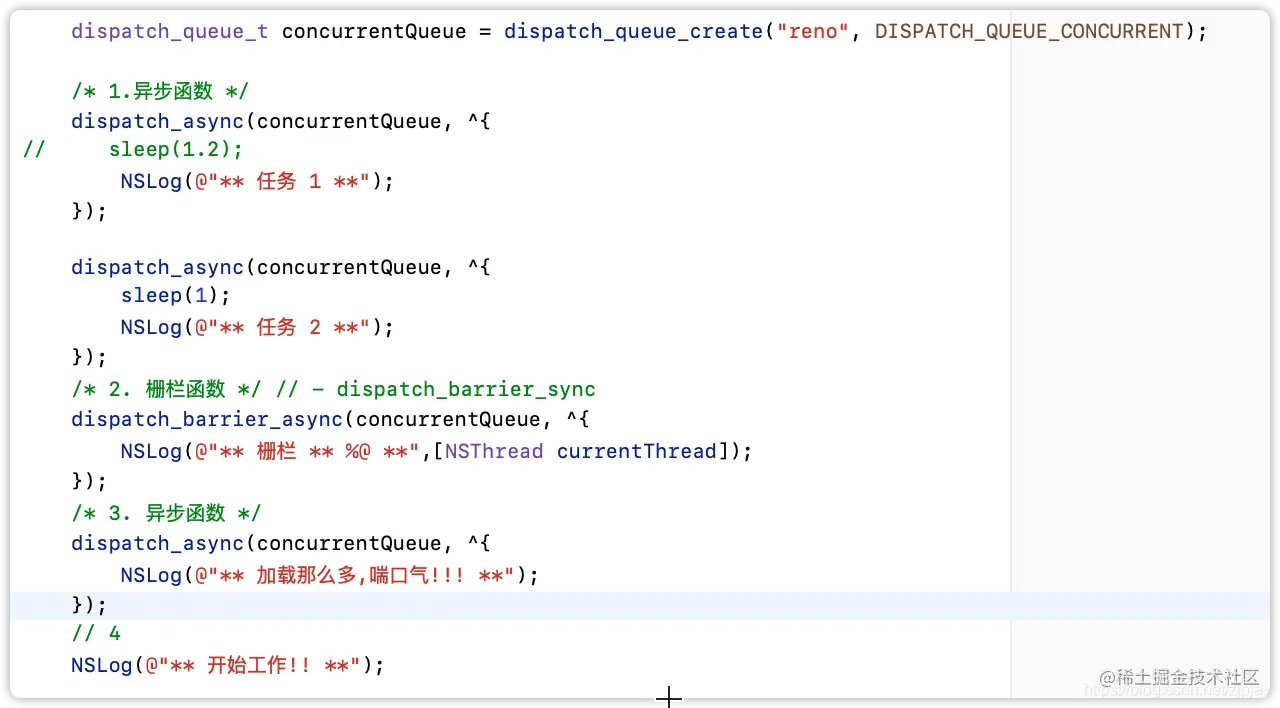This screenshot has width=1280, height=708.
Task: Click the NSThread class name
Action: click(x=494, y=451)
